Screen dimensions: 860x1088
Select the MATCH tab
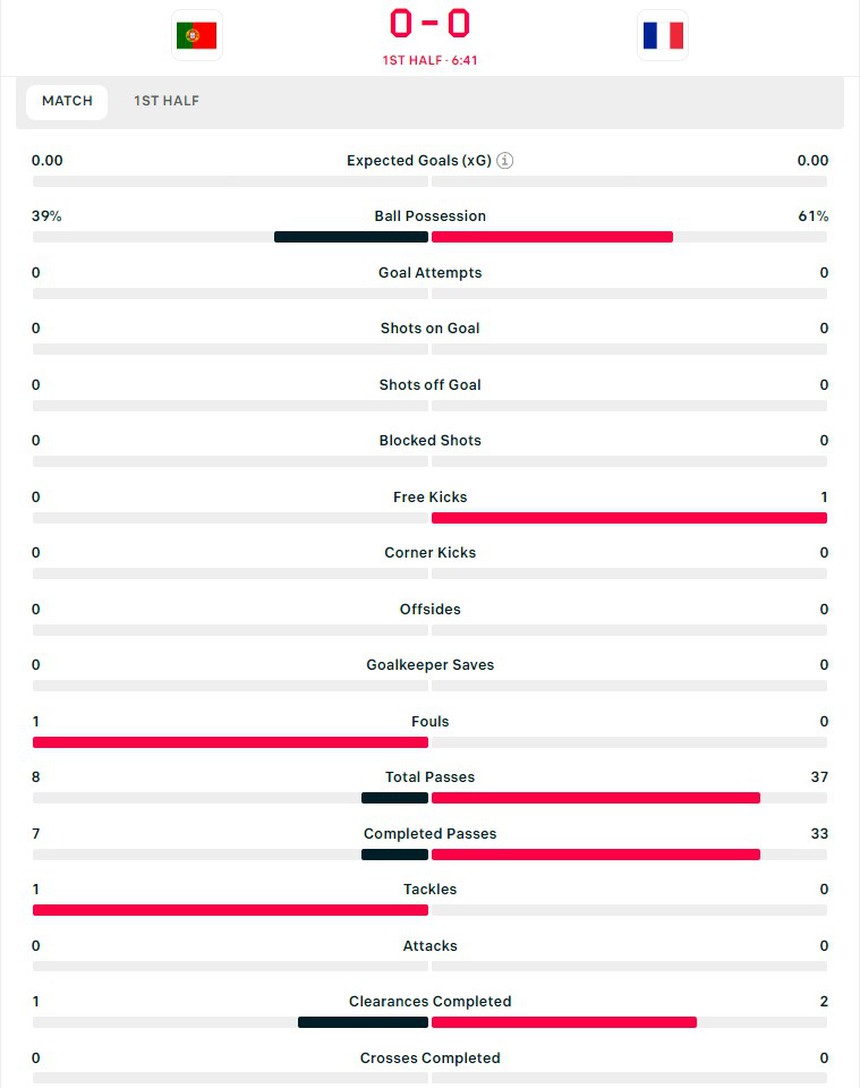(66, 101)
